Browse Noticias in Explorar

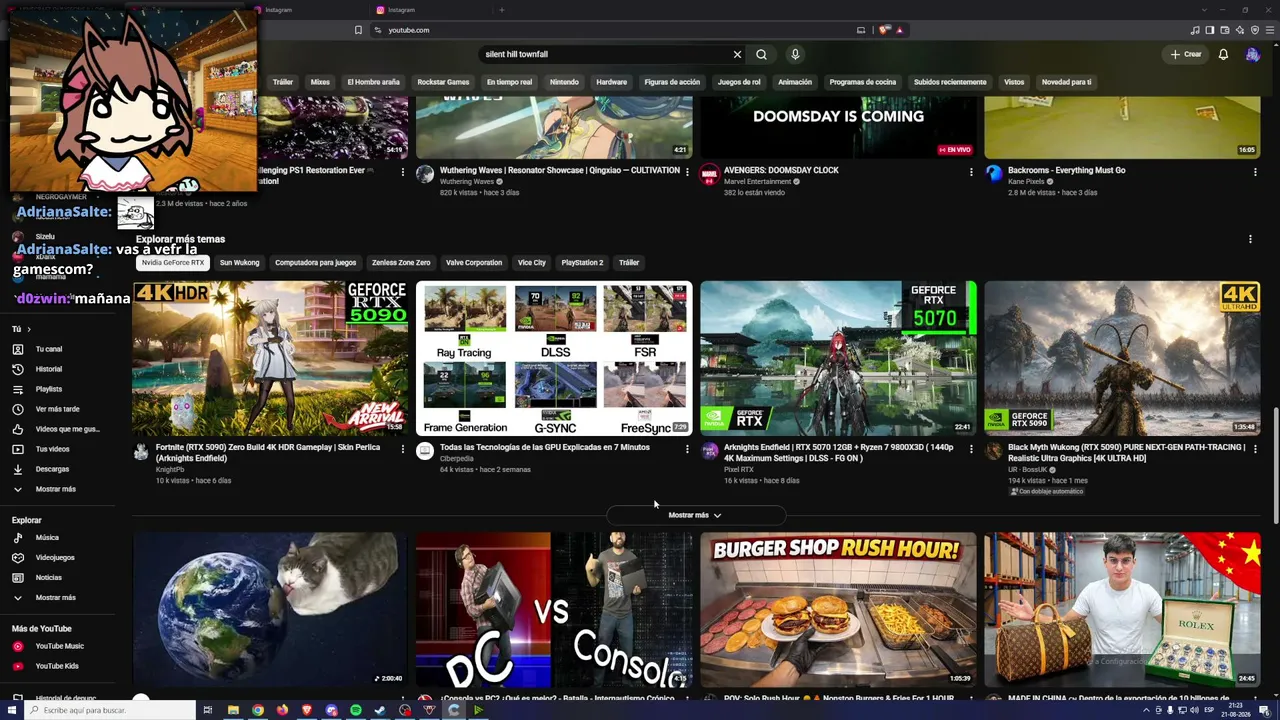pyautogui.click(x=48, y=577)
